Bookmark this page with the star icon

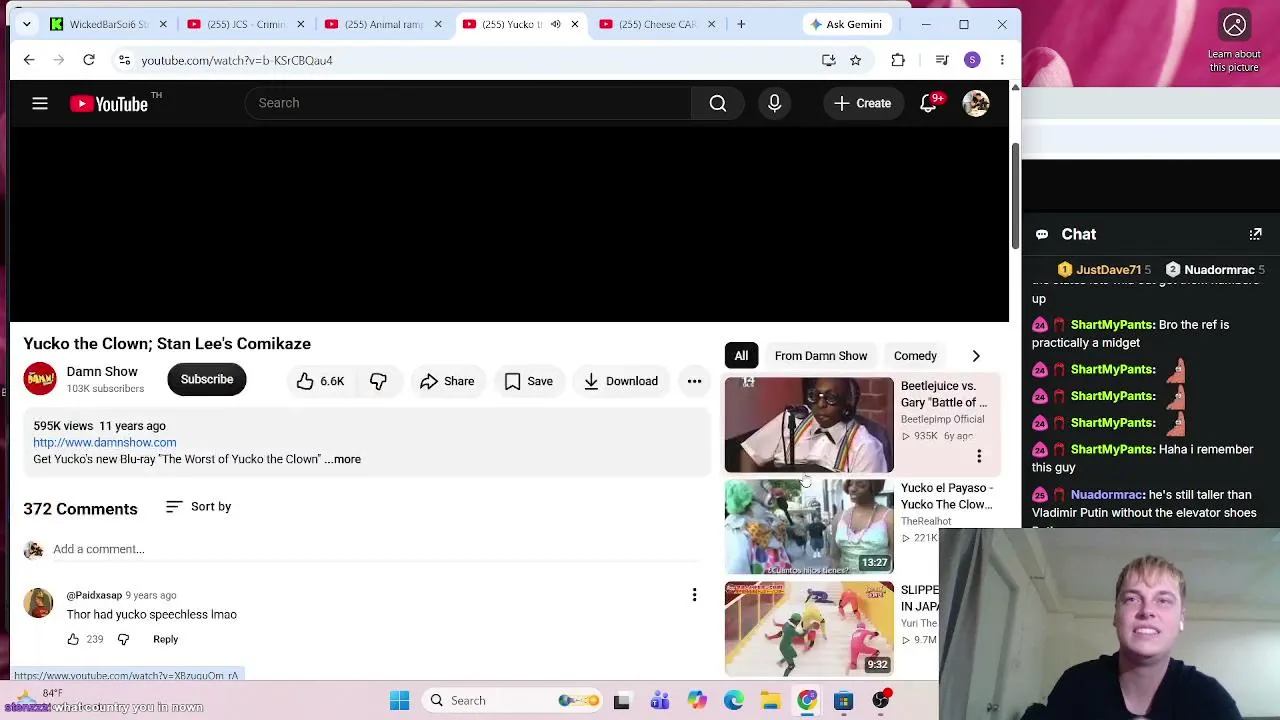coord(855,60)
